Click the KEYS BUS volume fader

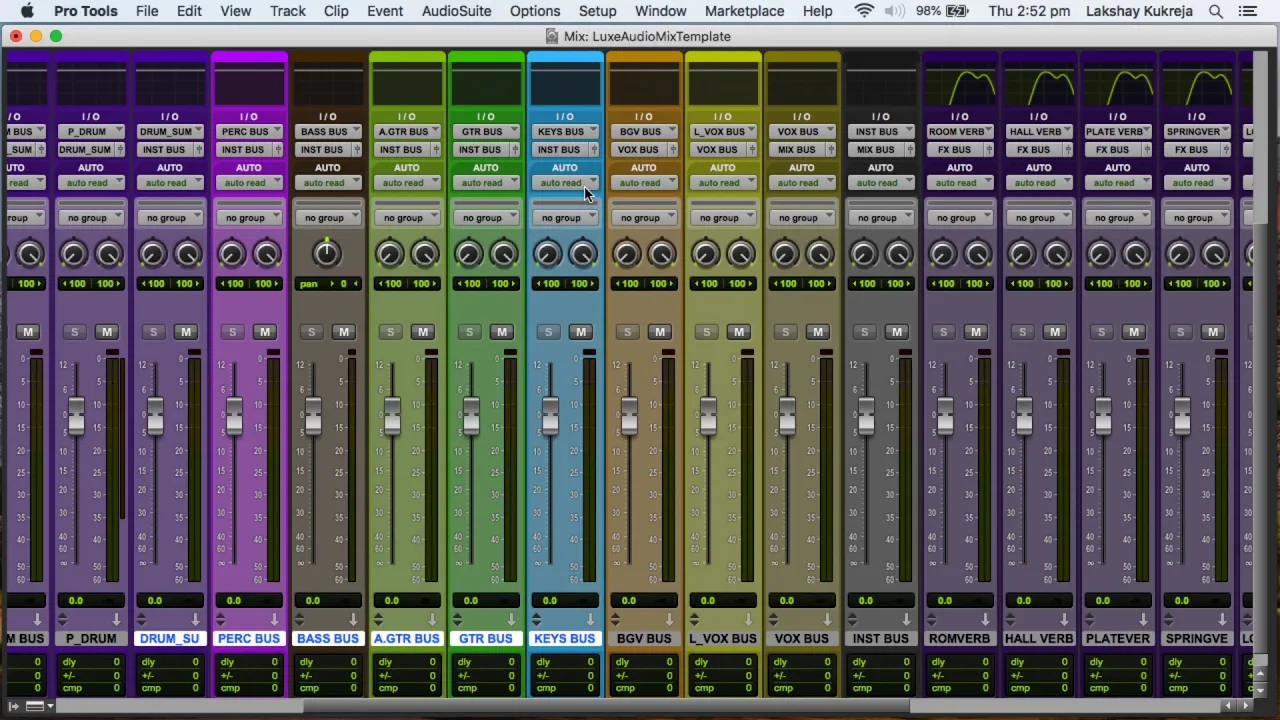(549, 414)
